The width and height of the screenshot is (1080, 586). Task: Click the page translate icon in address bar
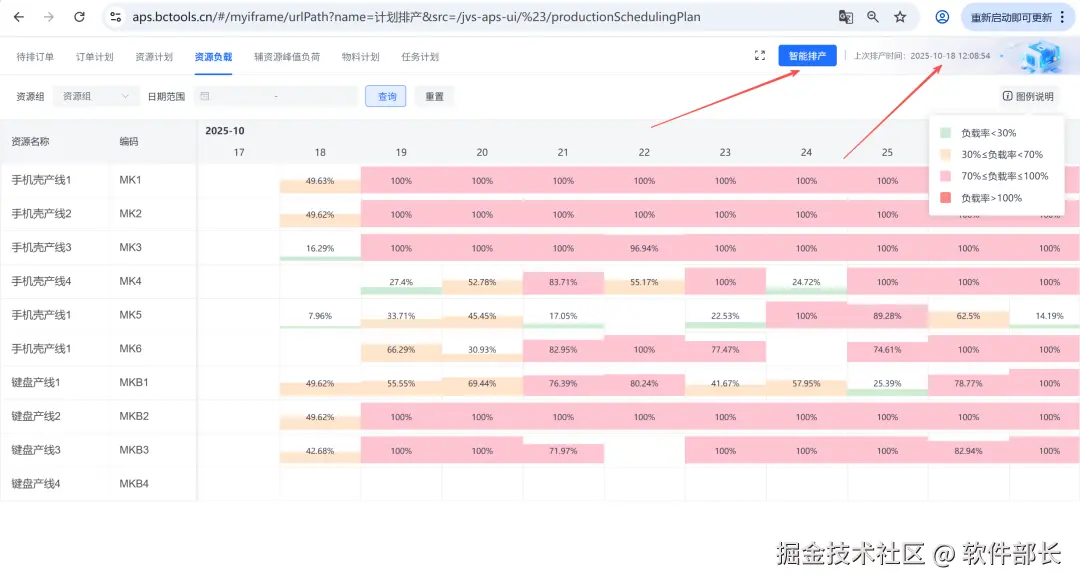click(x=845, y=17)
